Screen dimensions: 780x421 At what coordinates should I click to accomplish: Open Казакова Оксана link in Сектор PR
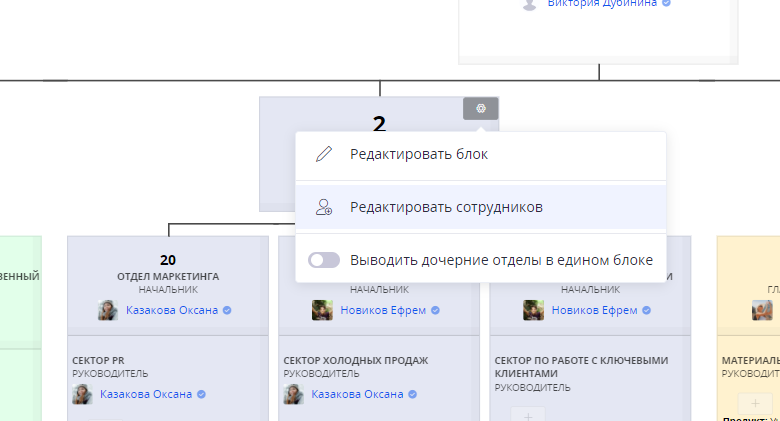click(146, 394)
